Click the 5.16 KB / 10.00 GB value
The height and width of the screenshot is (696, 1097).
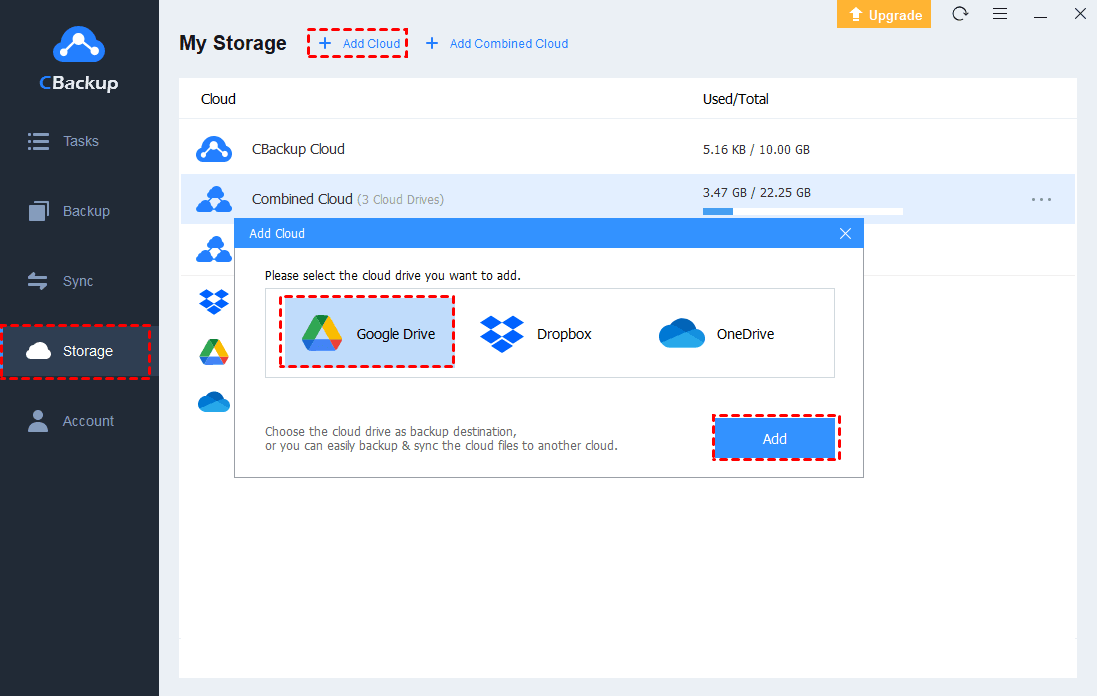(x=756, y=150)
